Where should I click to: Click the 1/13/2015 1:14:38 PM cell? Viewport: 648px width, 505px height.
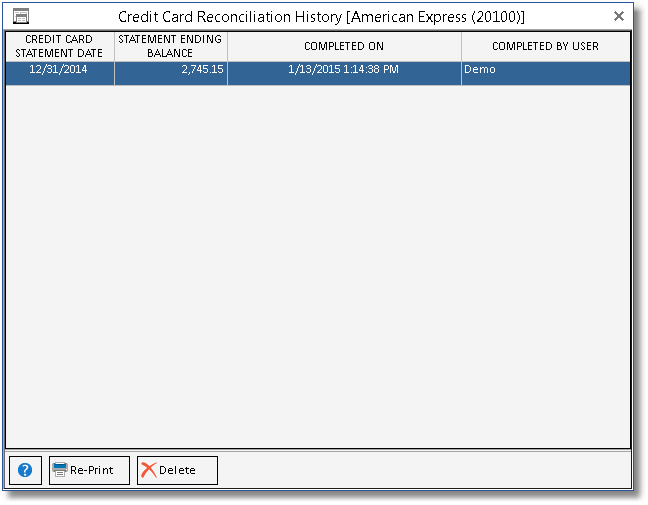click(344, 74)
